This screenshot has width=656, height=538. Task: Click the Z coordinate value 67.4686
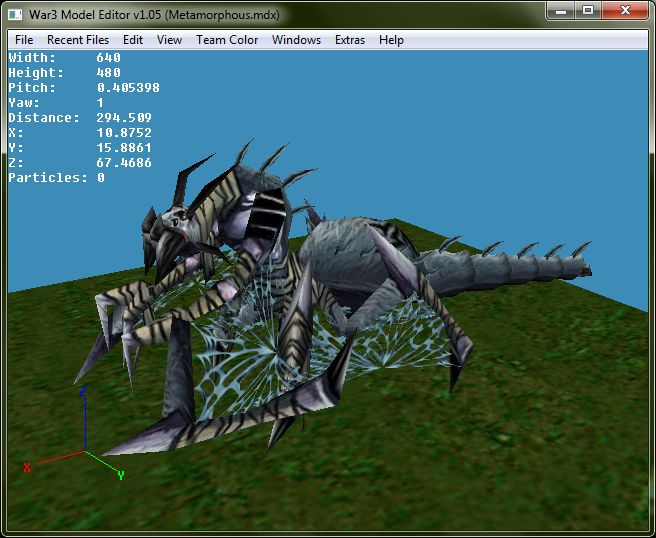click(x=124, y=163)
